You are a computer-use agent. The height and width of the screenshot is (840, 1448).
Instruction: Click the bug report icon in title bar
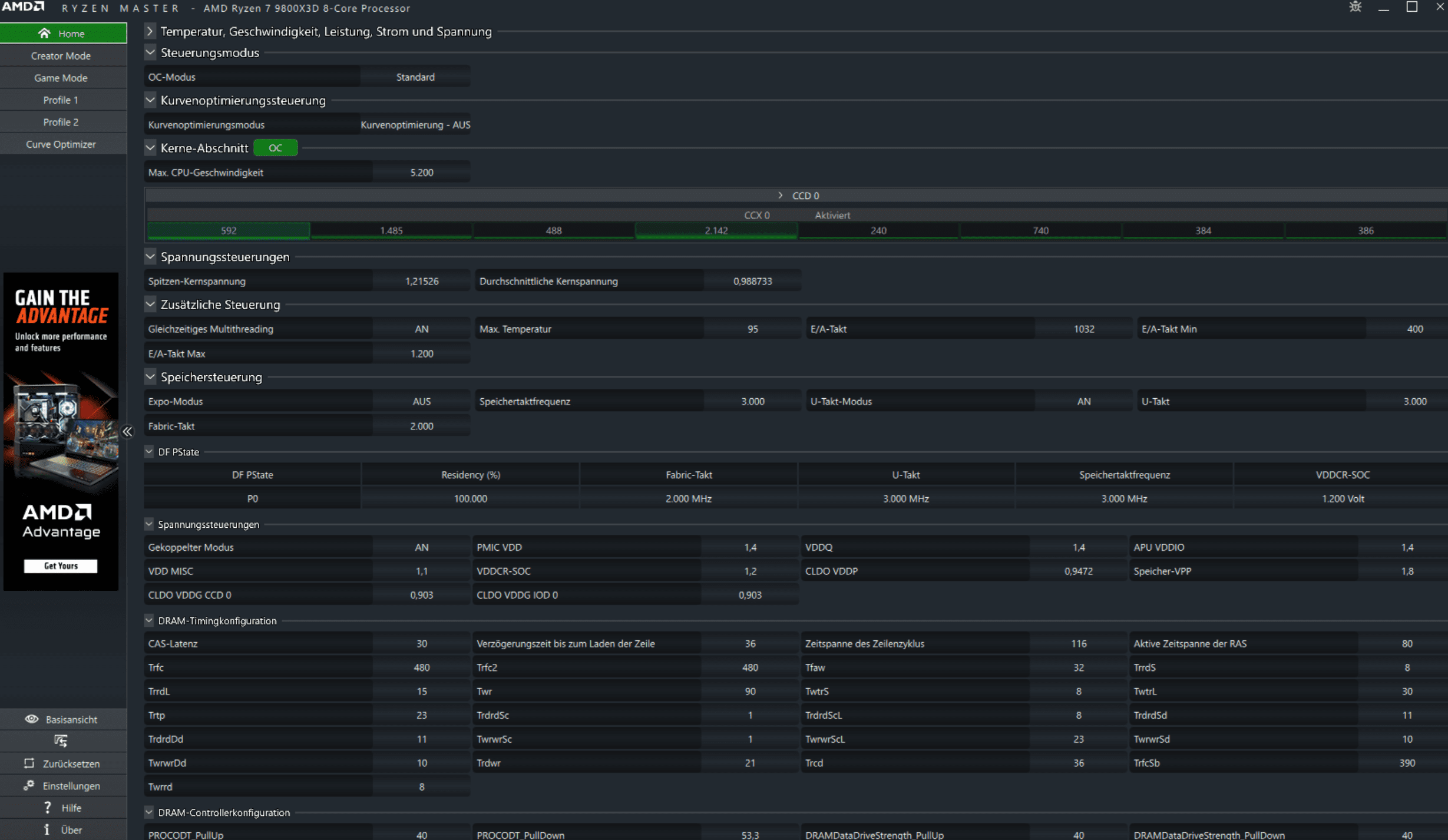tap(1356, 7)
